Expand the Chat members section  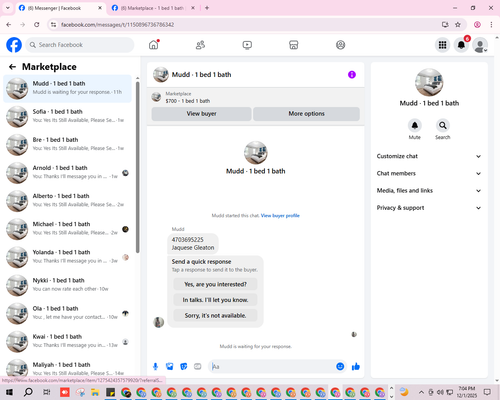pos(429,173)
